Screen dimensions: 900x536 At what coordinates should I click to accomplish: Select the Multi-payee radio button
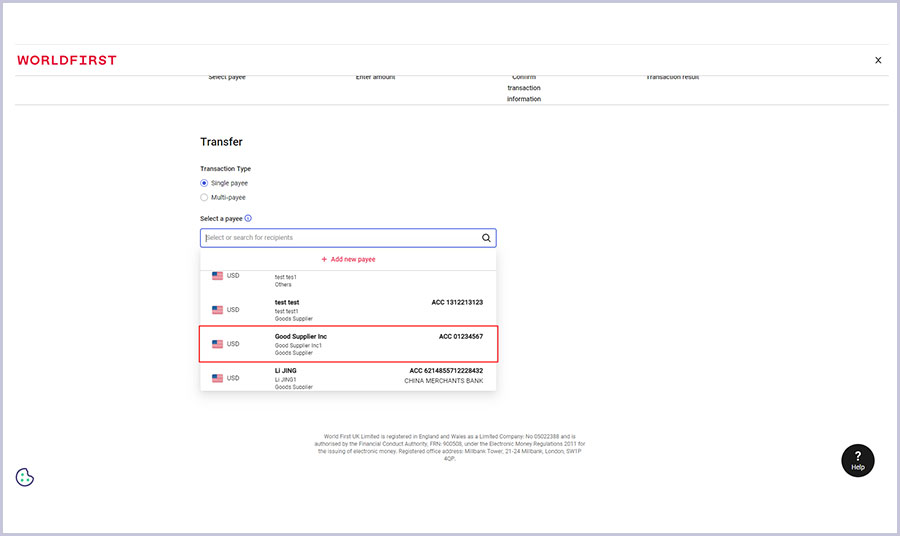pos(204,197)
